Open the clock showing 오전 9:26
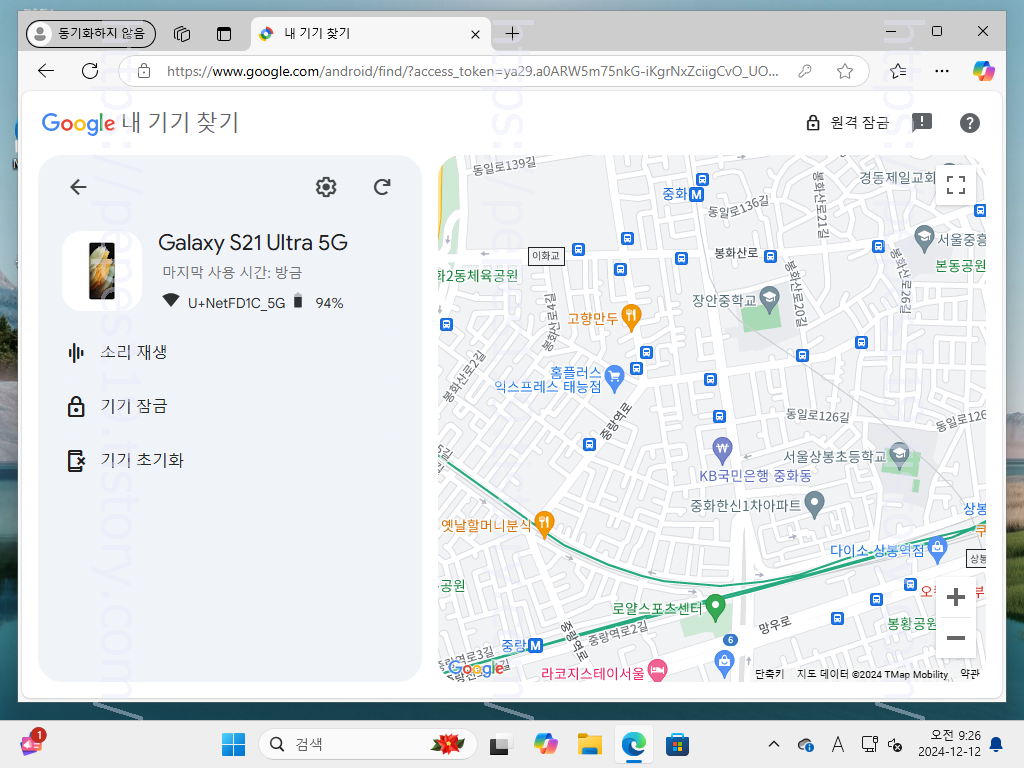The width and height of the screenshot is (1024, 768). click(x=949, y=744)
